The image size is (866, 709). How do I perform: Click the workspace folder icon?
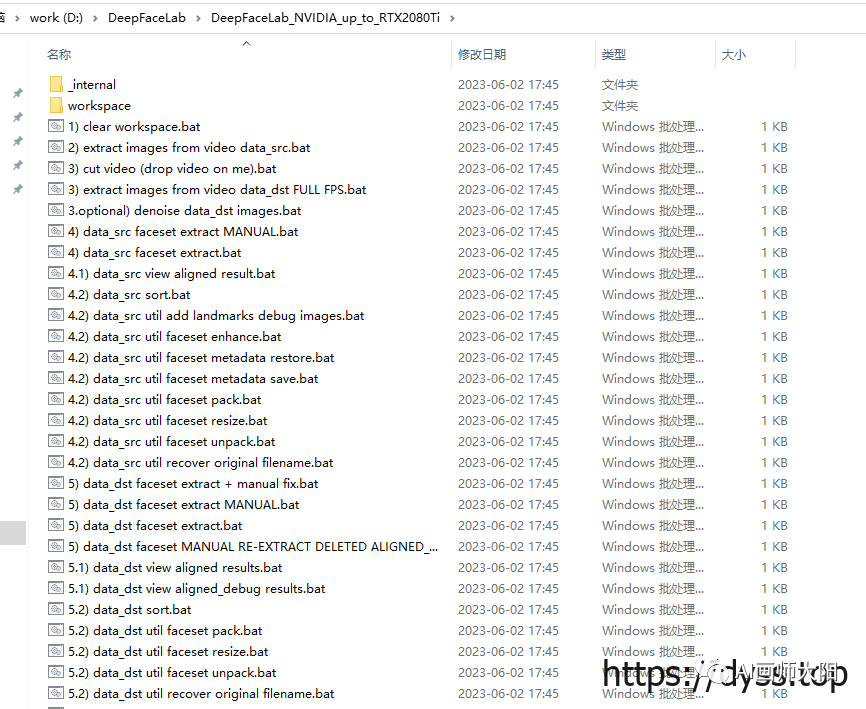click(56, 105)
